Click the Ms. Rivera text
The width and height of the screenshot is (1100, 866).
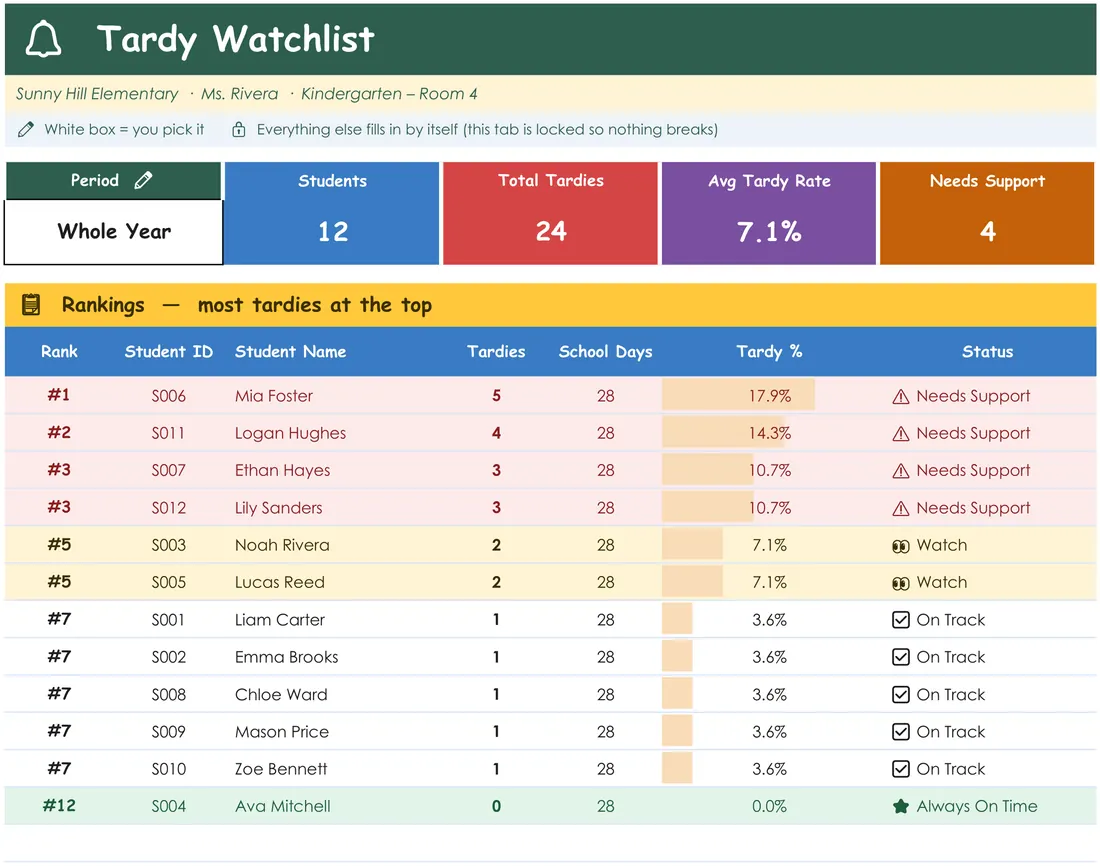click(x=239, y=94)
